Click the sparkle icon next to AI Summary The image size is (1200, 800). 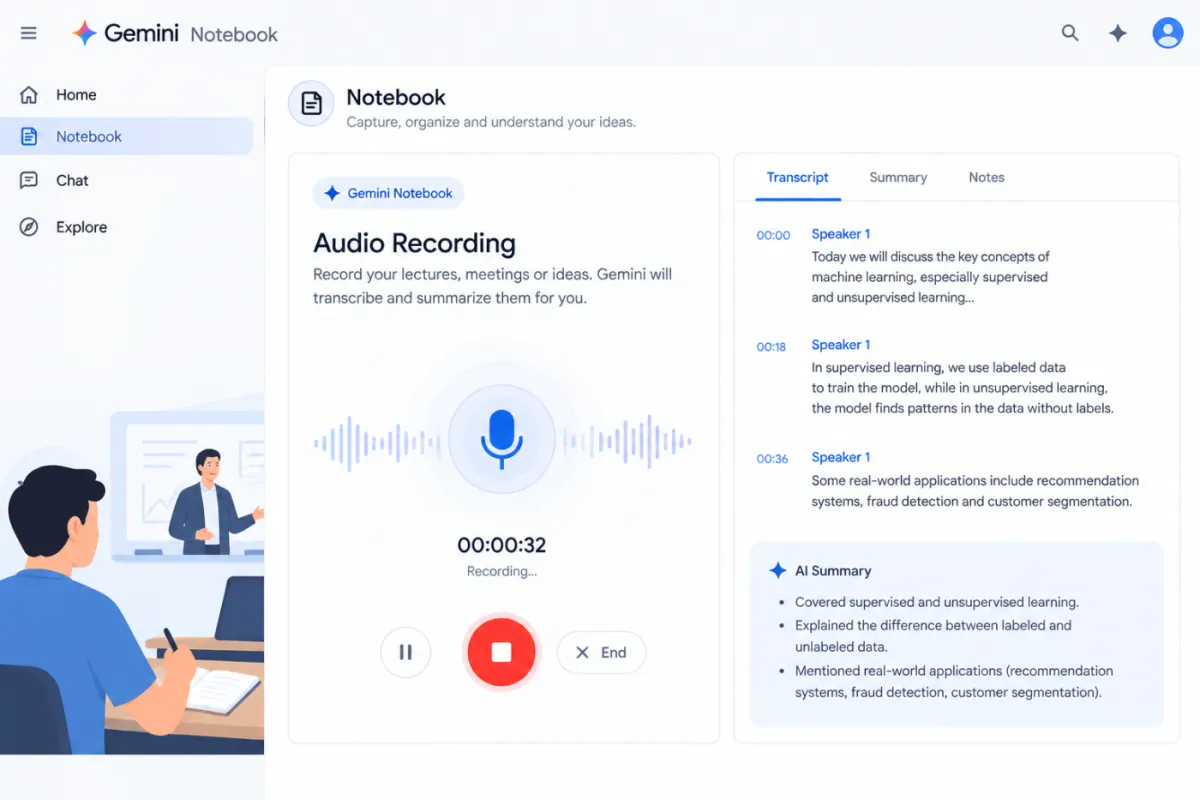coord(777,571)
